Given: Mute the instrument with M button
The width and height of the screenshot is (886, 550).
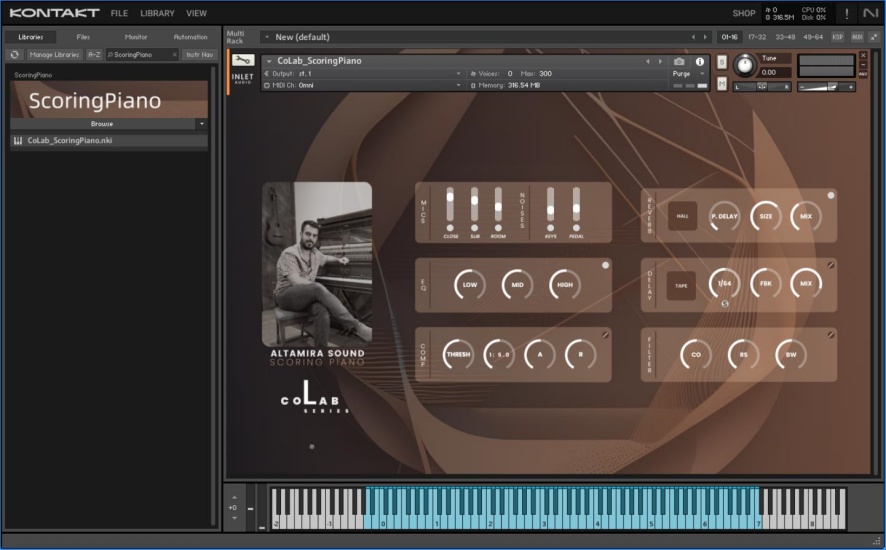Looking at the screenshot, I should click(721, 84).
